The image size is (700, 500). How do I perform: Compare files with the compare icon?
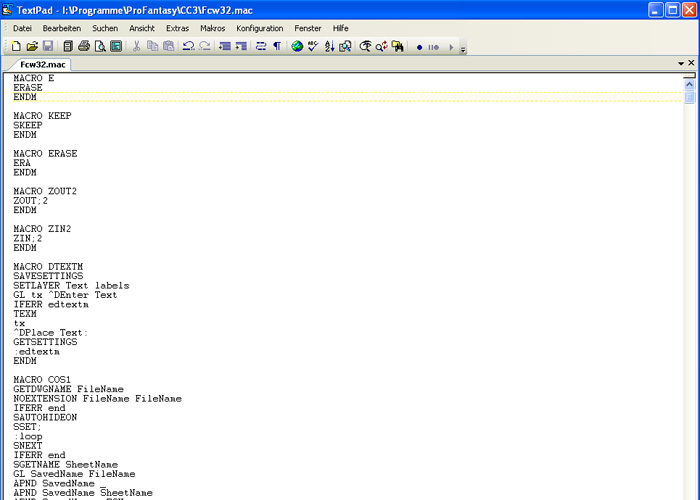pos(345,46)
